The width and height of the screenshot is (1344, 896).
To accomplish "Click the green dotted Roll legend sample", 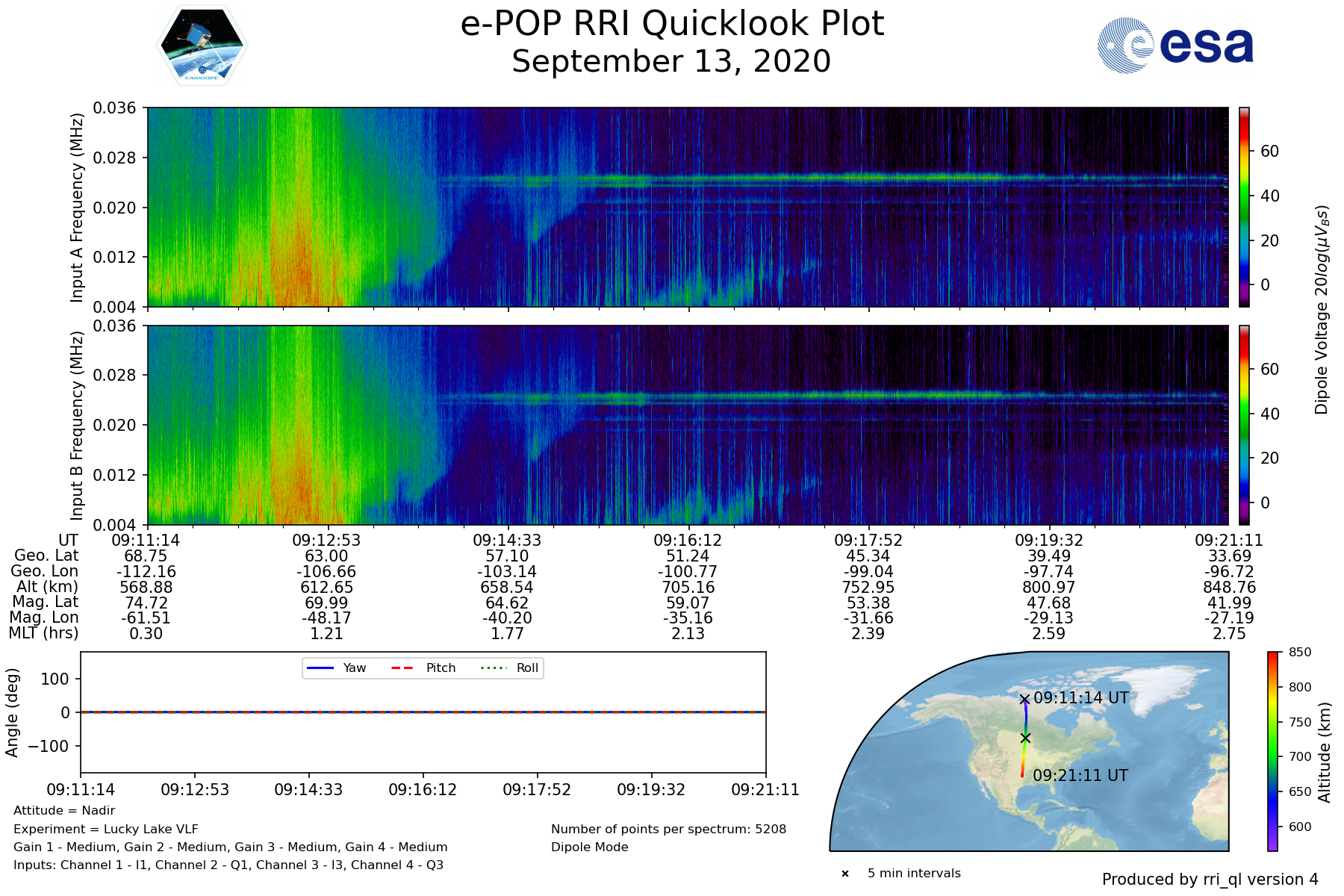I will (493, 668).
